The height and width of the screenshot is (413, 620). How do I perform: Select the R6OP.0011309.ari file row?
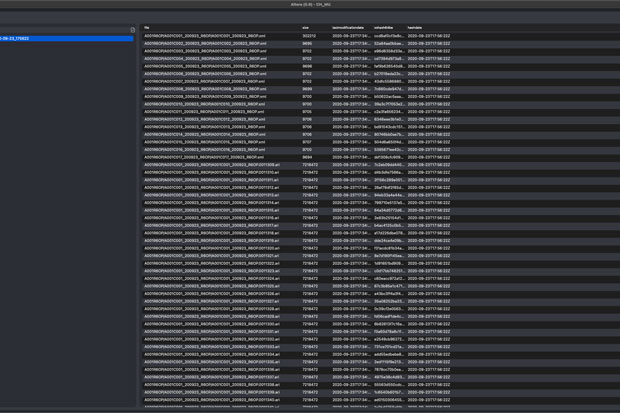[x=381, y=165]
